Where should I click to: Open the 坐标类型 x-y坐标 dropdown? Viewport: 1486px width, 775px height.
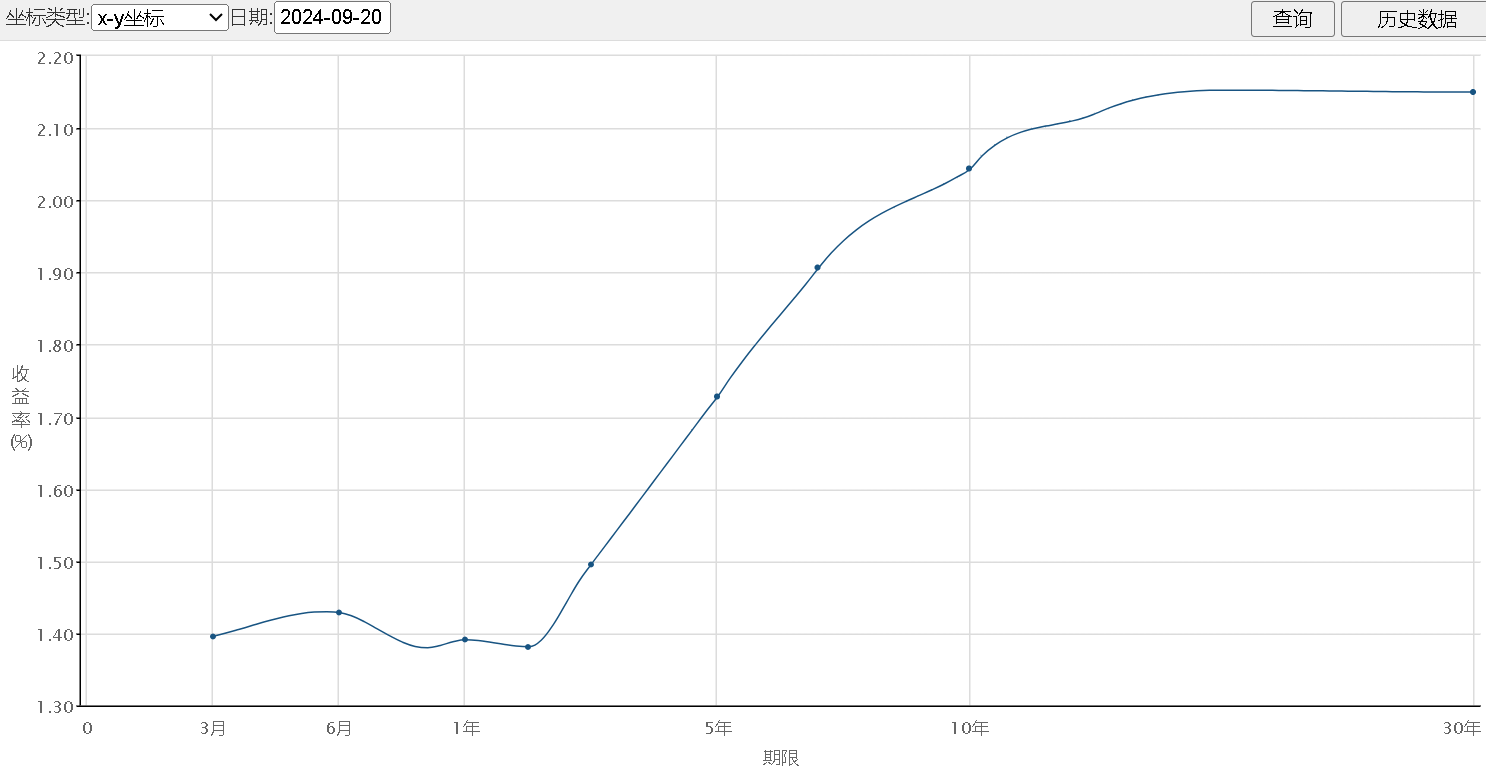[x=159, y=18]
